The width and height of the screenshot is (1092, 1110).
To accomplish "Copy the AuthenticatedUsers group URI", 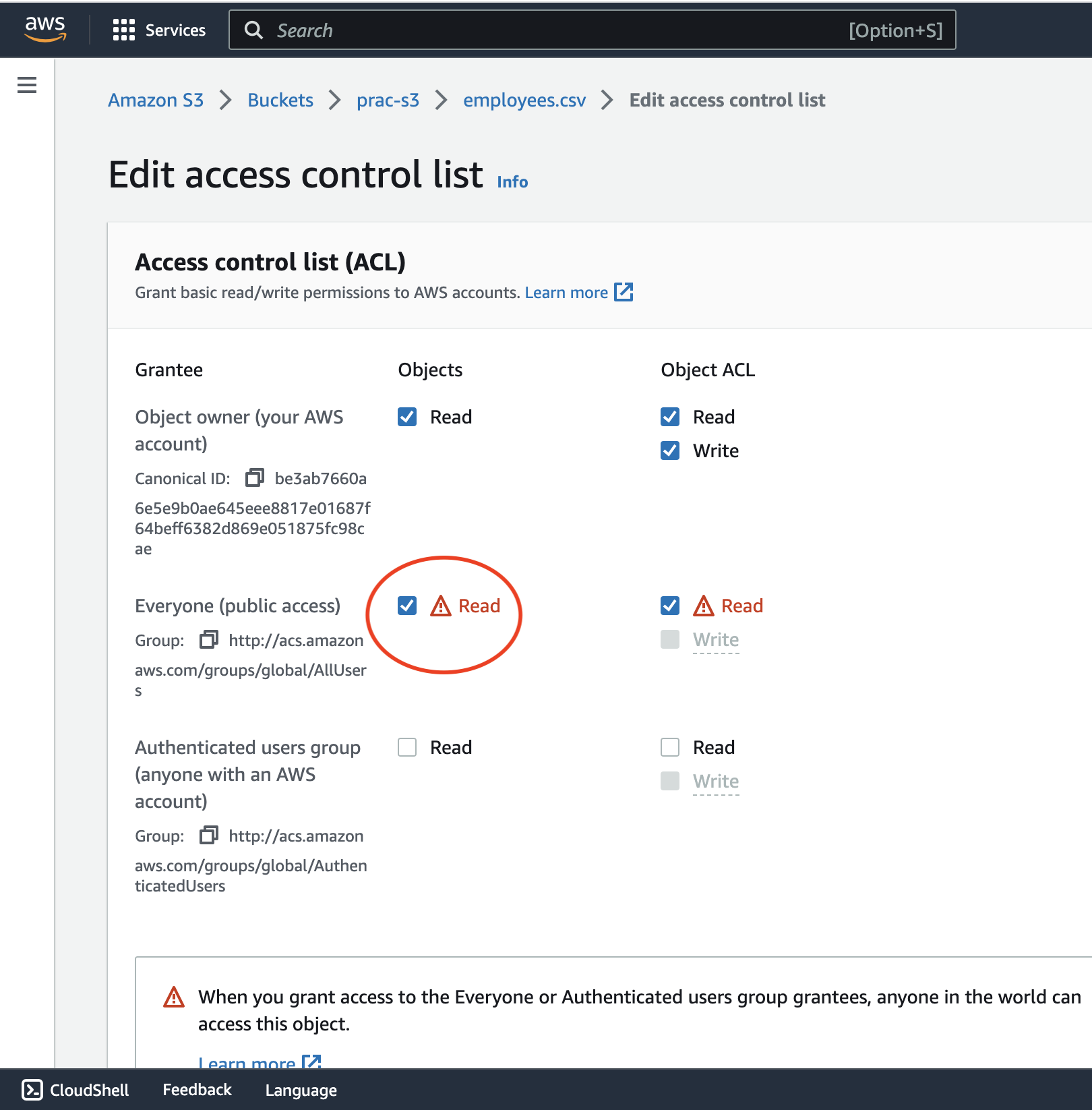I will 209,835.
